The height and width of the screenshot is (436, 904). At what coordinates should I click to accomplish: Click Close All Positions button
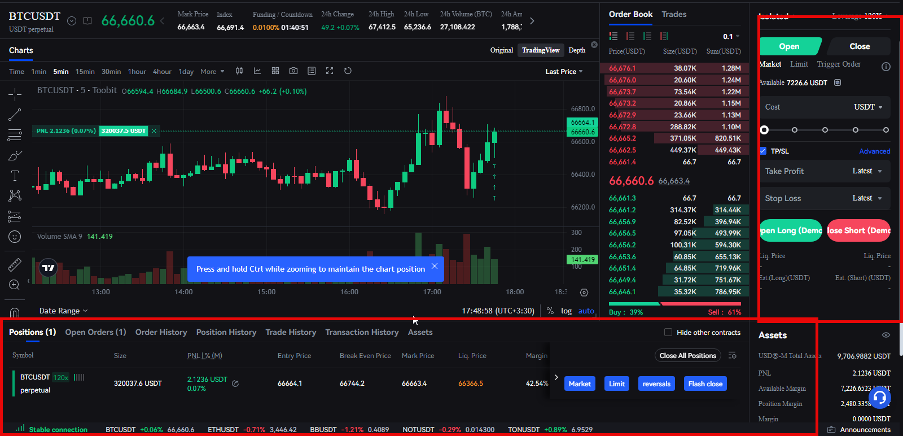point(688,356)
